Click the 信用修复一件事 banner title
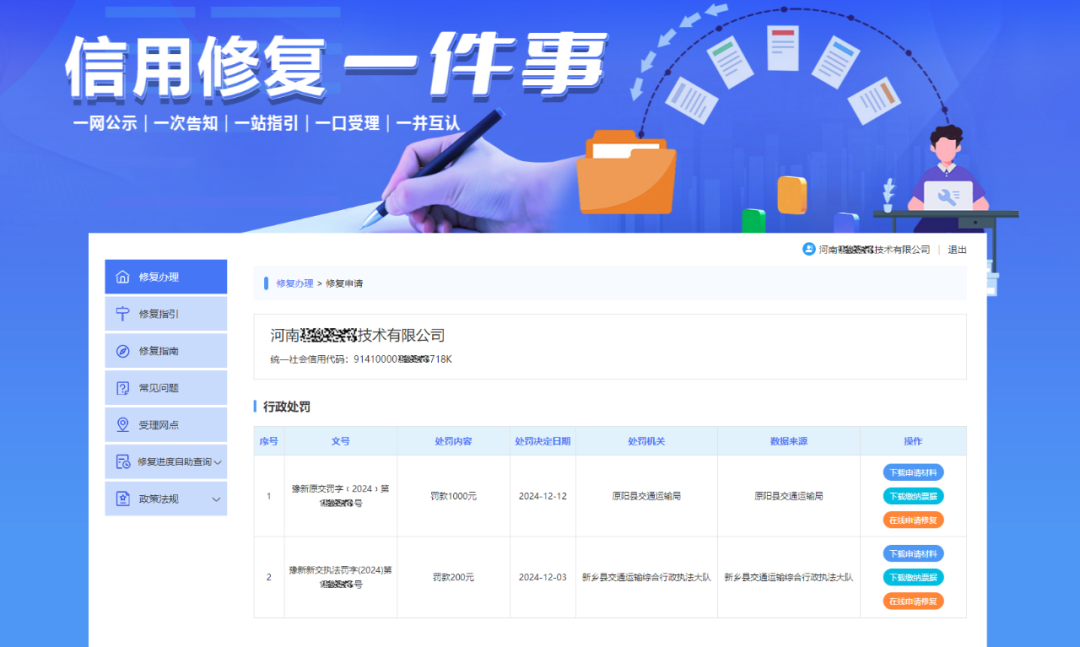 (336, 65)
